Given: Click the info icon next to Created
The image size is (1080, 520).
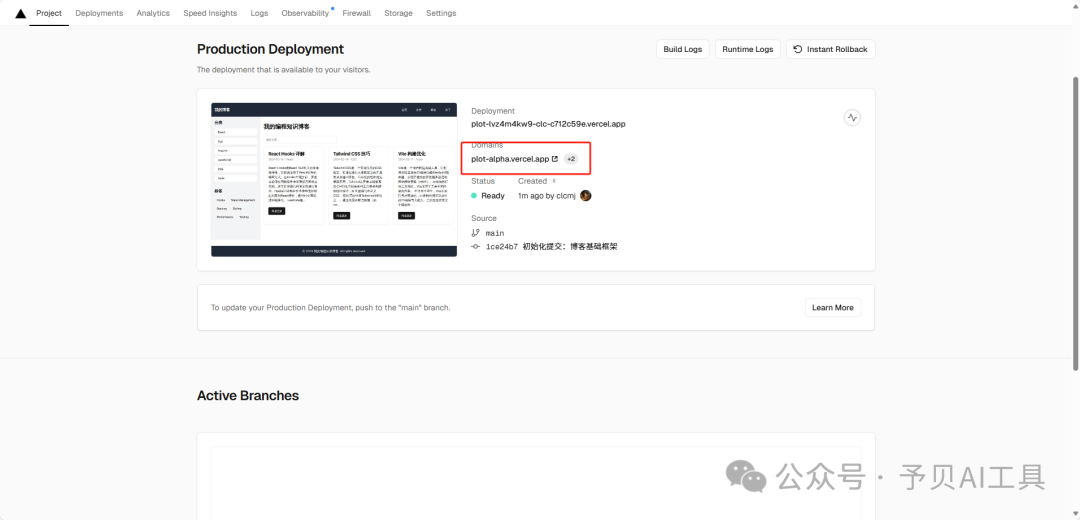Looking at the screenshot, I should coord(554,181).
